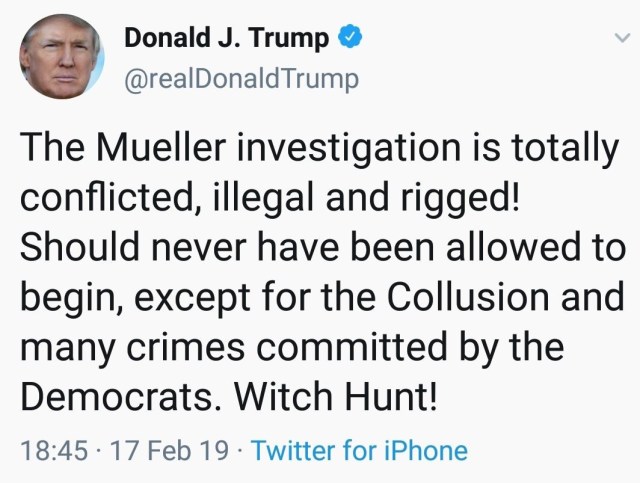Open the Donald J. Trump profile photo

click(x=62, y=57)
